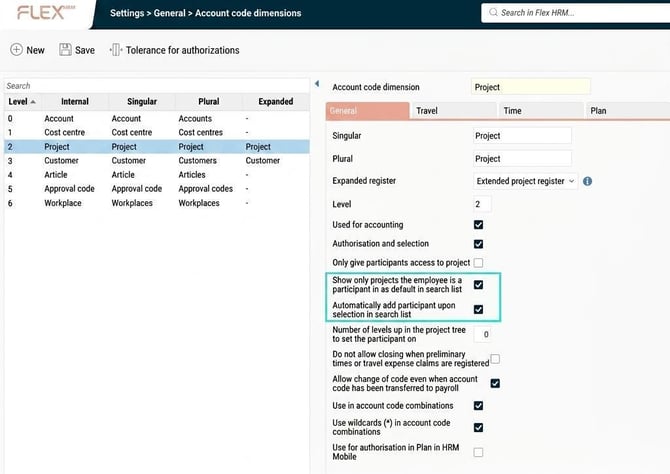Viewport: 670px width, 474px height.
Task: Toggle Use in account code combinations checkbox
Action: tap(479, 406)
